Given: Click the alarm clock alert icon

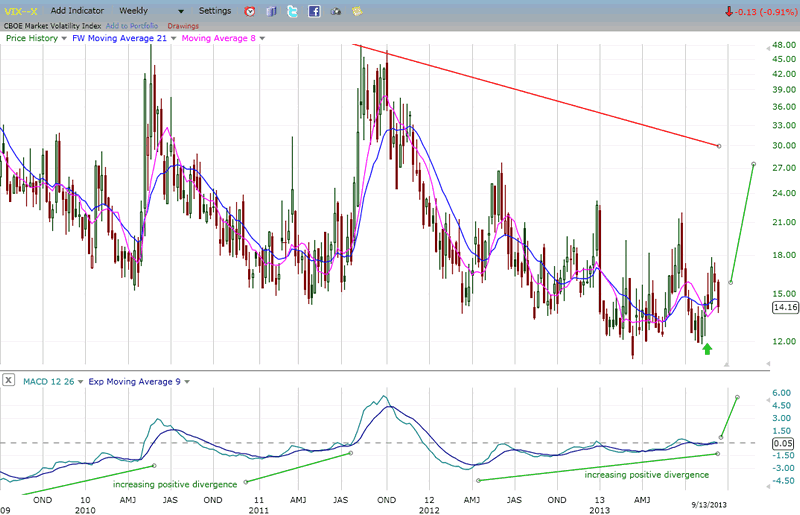Looking at the screenshot, I should (249, 11).
